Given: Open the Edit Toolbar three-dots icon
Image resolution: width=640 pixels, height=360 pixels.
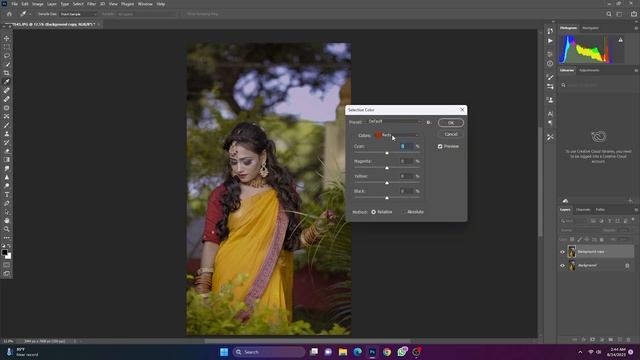Looking at the screenshot, I should 7,238.
